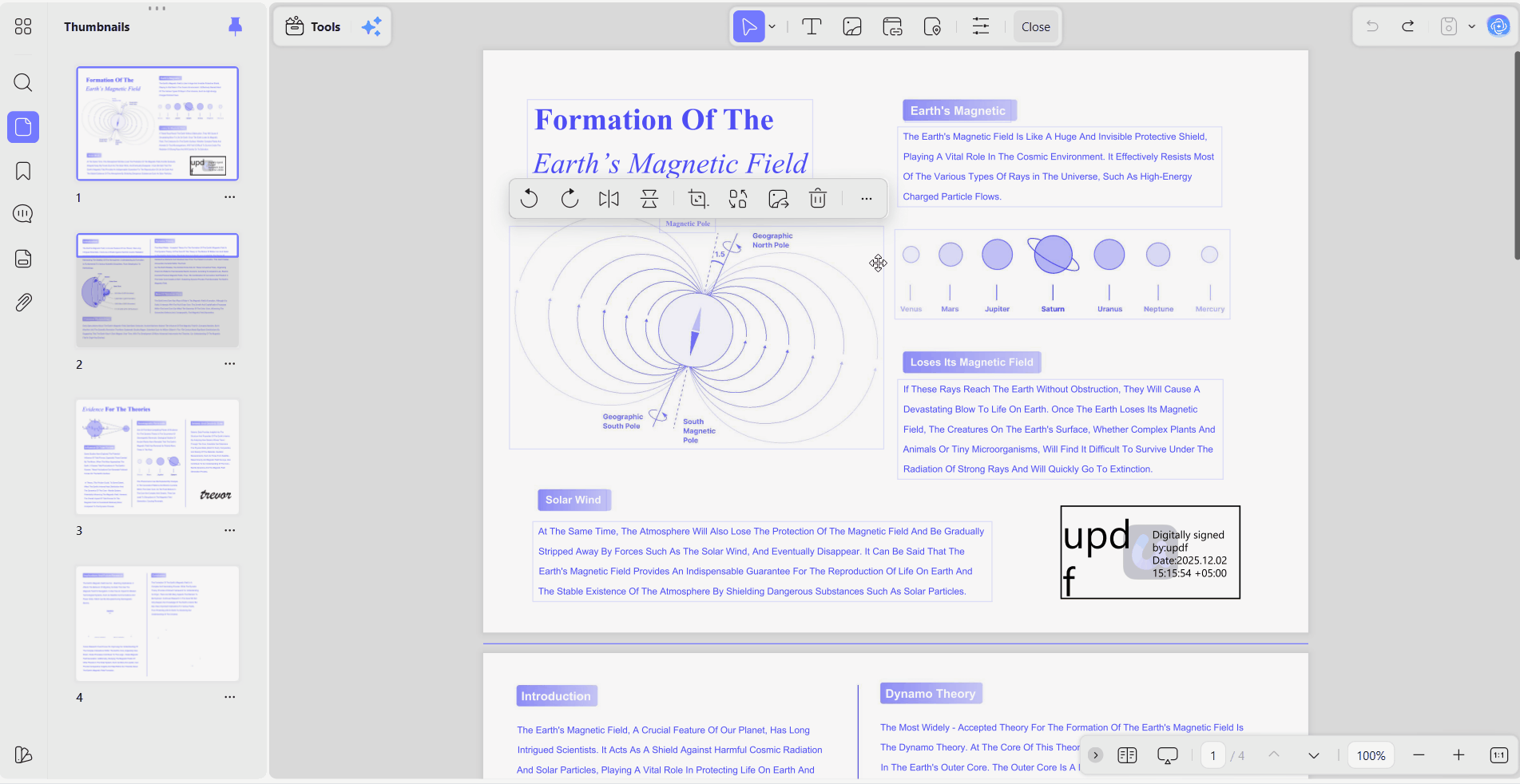The image size is (1520, 784).
Task: Open the form fields panel in sidebar
Action: click(23, 259)
